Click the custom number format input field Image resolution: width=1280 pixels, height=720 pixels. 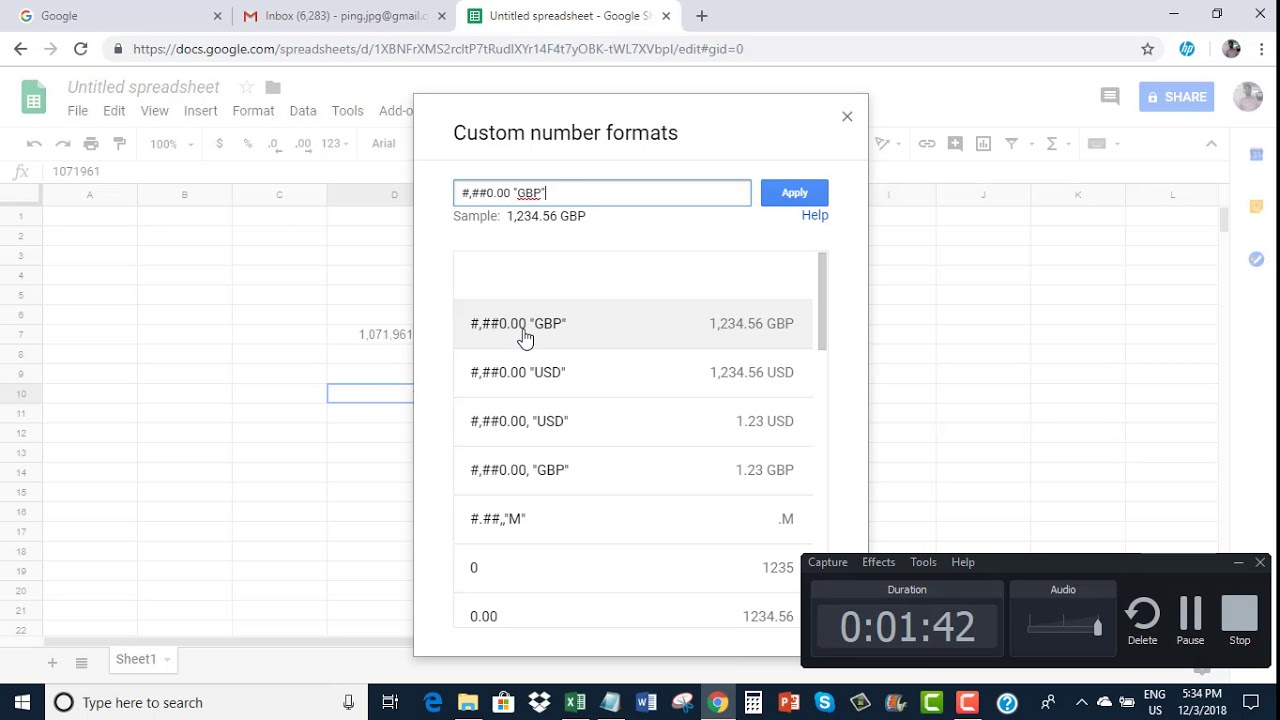[602, 193]
